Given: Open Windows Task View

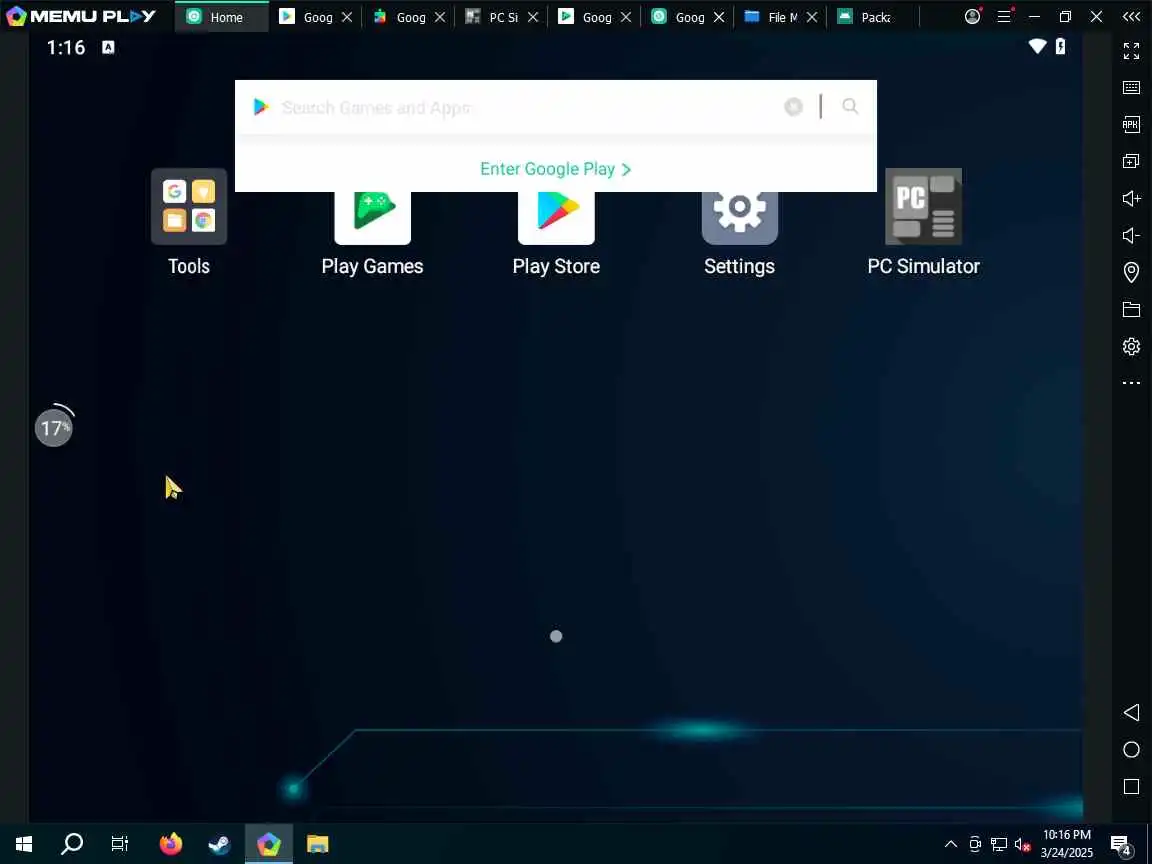Looking at the screenshot, I should coord(120,844).
